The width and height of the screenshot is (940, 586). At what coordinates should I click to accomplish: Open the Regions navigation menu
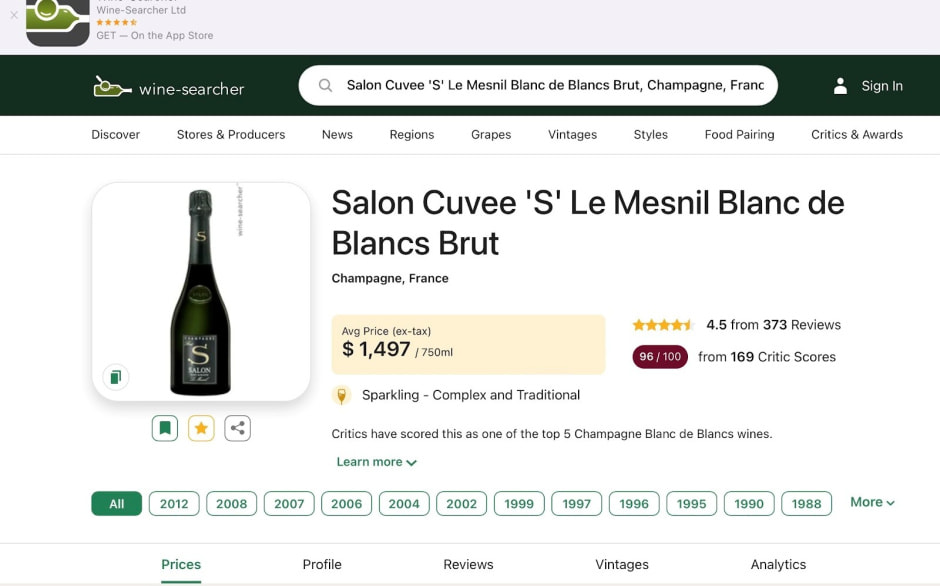click(x=412, y=134)
